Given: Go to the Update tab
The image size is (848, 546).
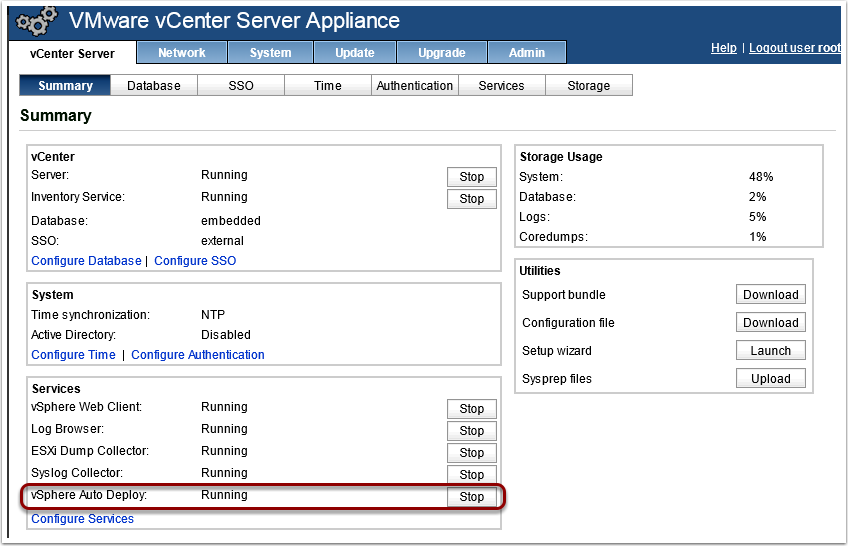Looking at the screenshot, I should [x=355, y=53].
